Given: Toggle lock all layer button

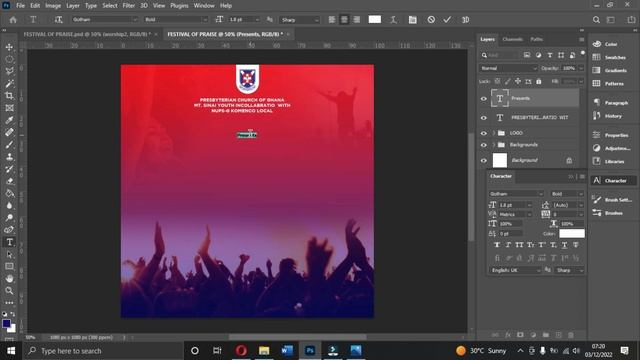Looking at the screenshot, I should pos(539,82).
